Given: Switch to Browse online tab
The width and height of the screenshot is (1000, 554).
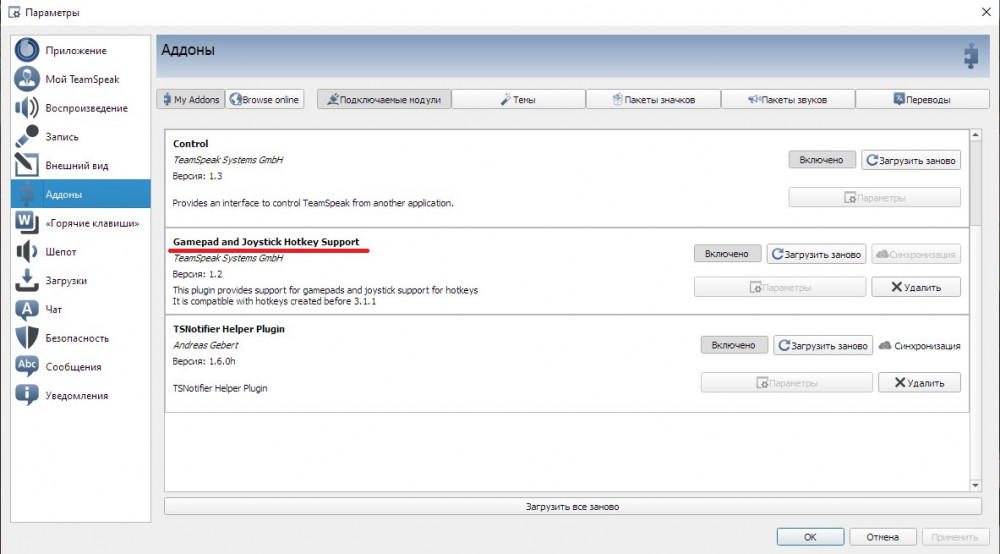Looking at the screenshot, I should 264,99.
